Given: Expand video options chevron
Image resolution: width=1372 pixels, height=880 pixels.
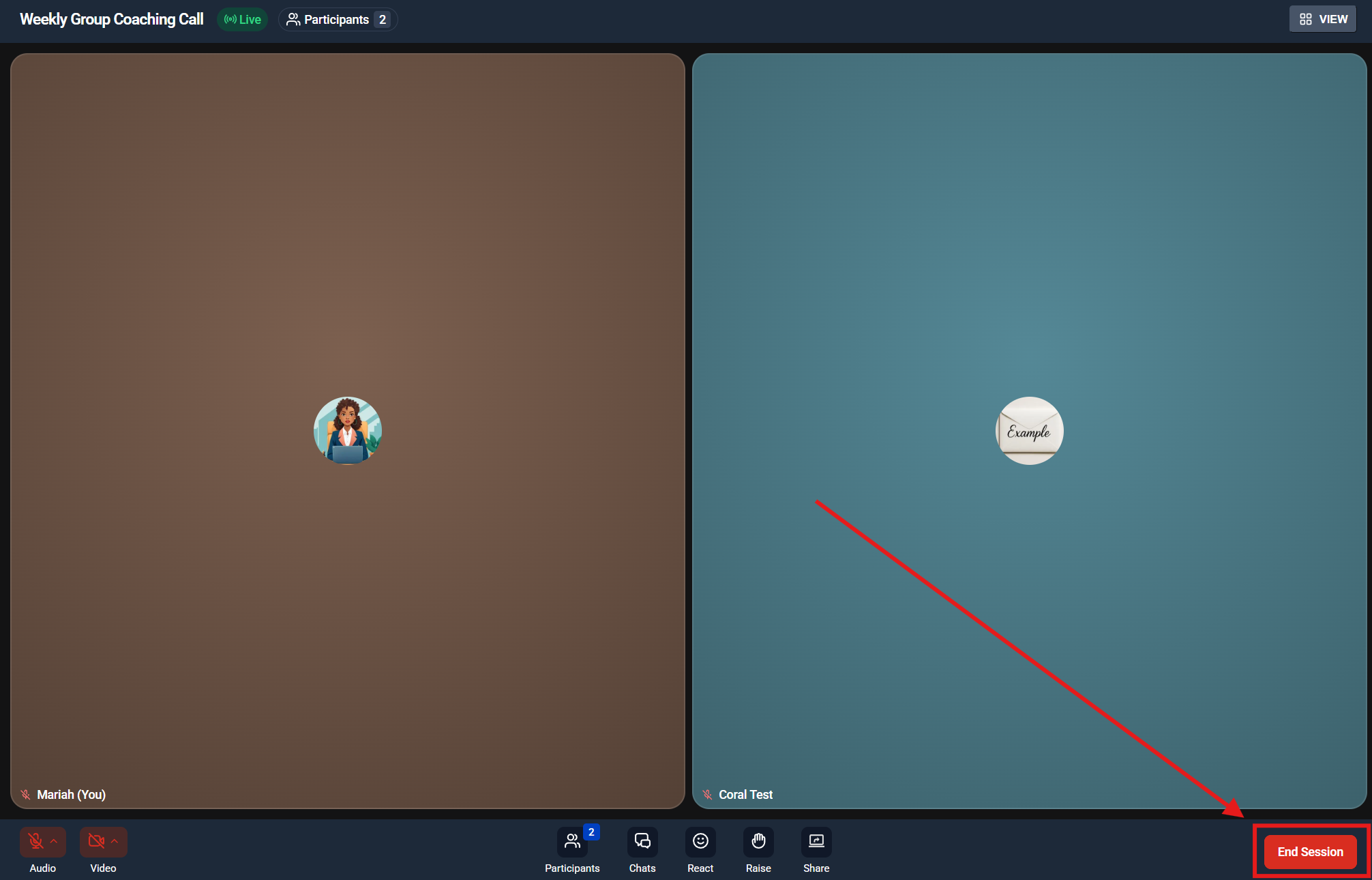Looking at the screenshot, I should (x=115, y=841).
